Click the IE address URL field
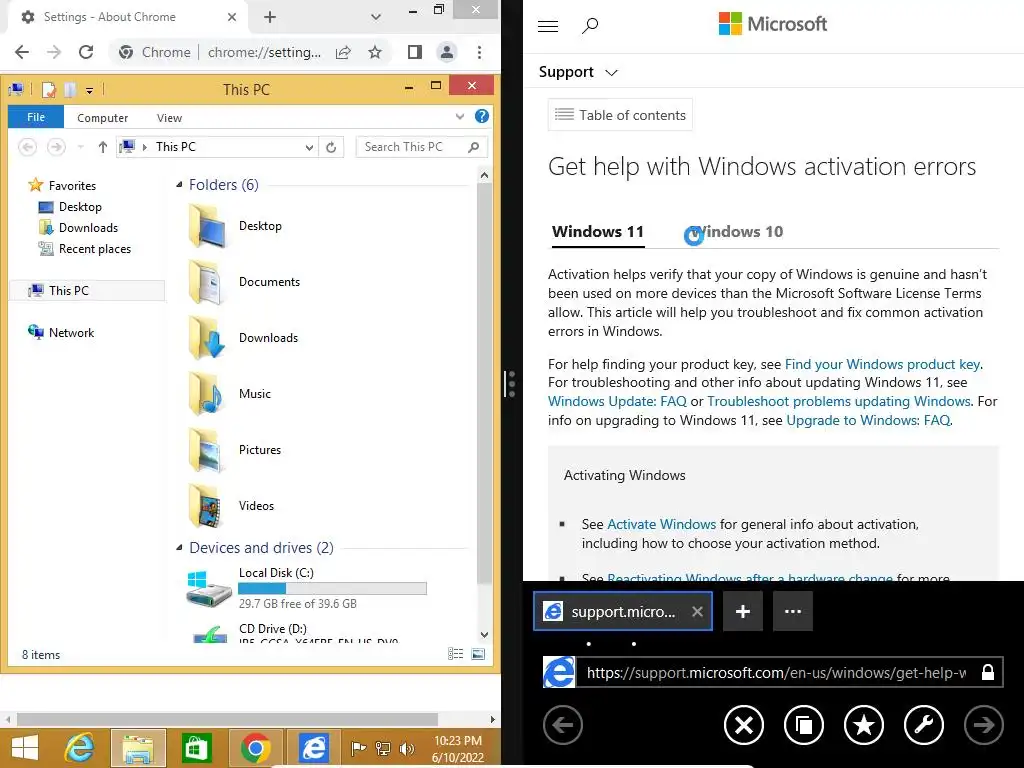The width and height of the screenshot is (1024, 768). coord(777,673)
